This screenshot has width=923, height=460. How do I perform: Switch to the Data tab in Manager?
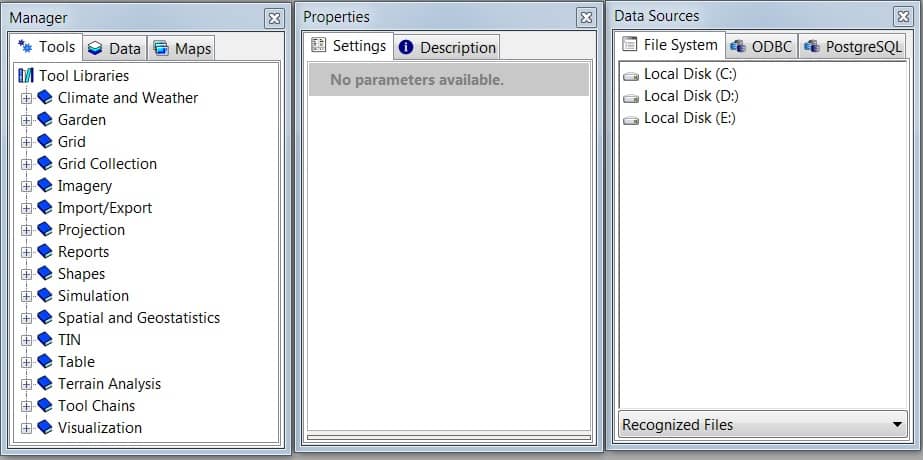[x=115, y=48]
